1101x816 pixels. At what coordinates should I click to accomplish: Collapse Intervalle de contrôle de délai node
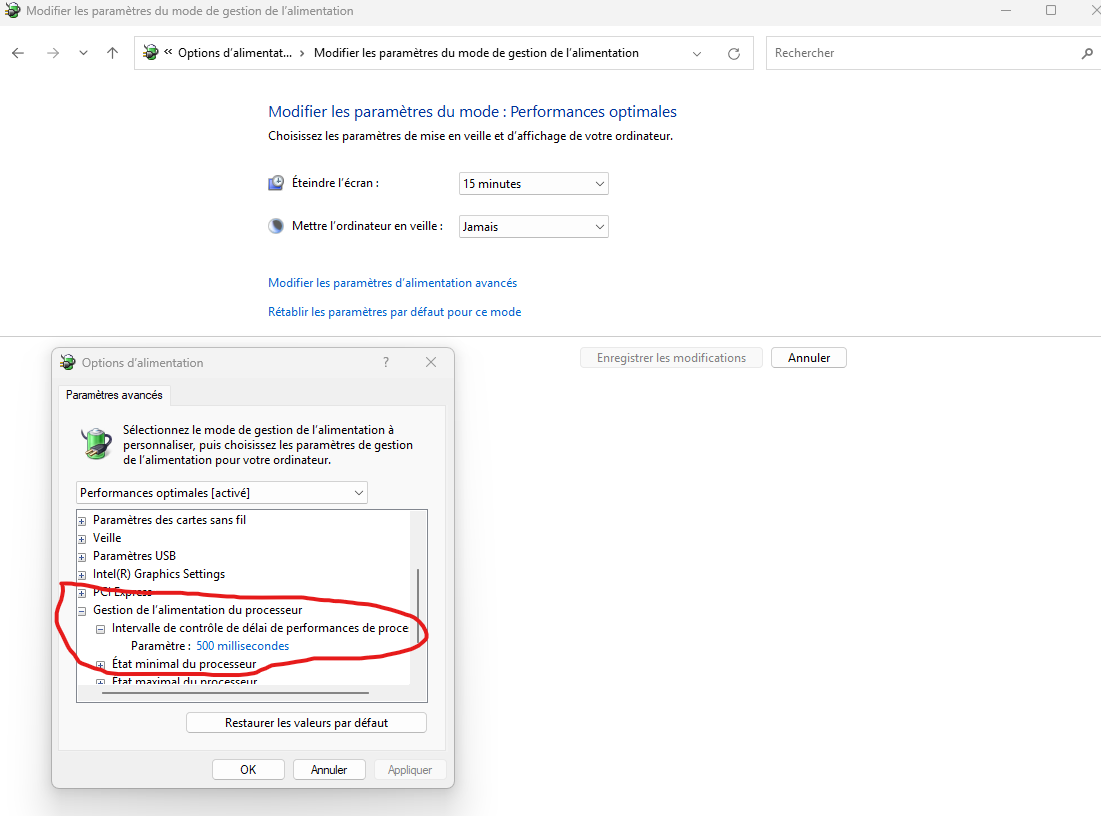(x=100, y=629)
